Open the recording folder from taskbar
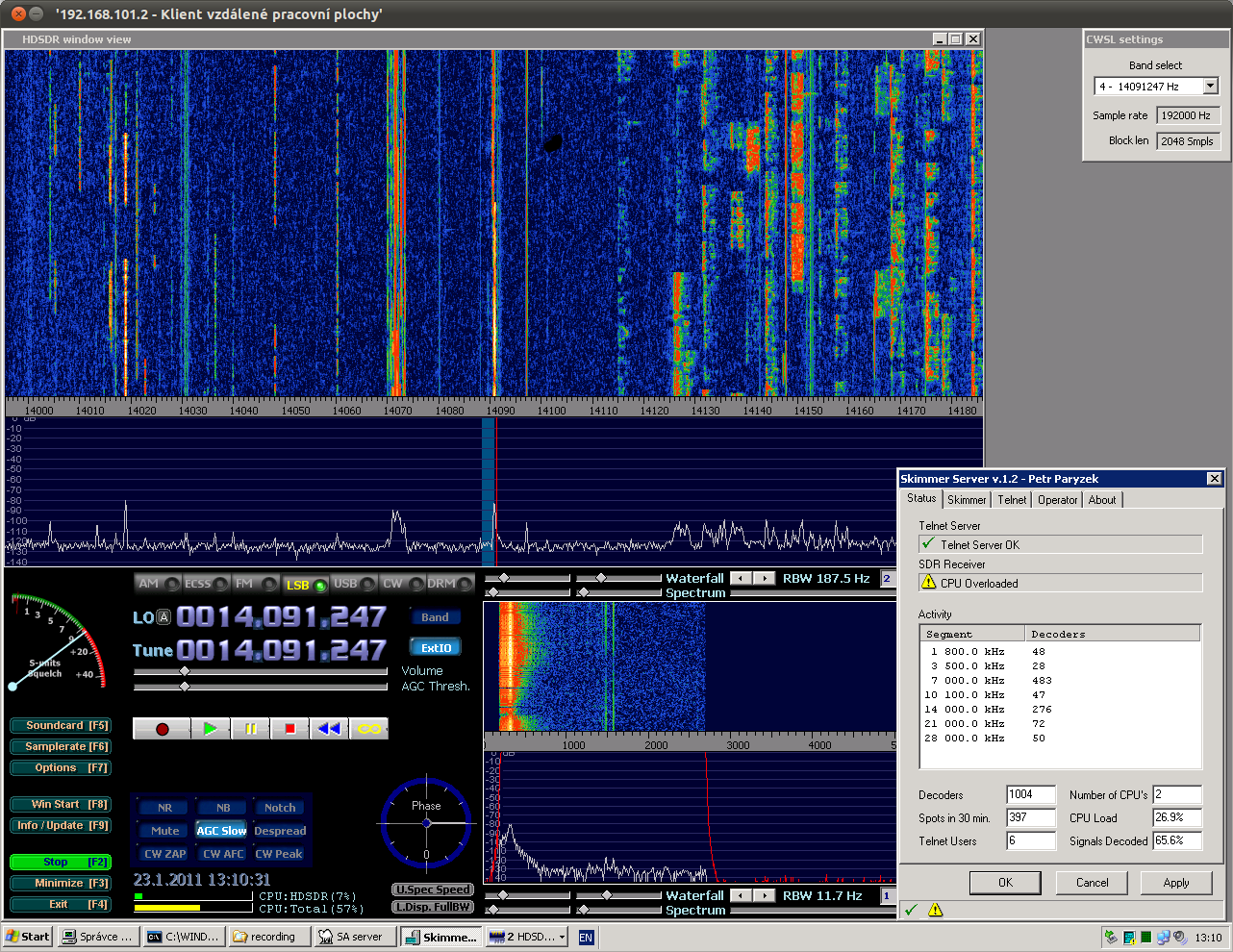Image resolution: width=1233 pixels, height=952 pixels. click(x=268, y=937)
